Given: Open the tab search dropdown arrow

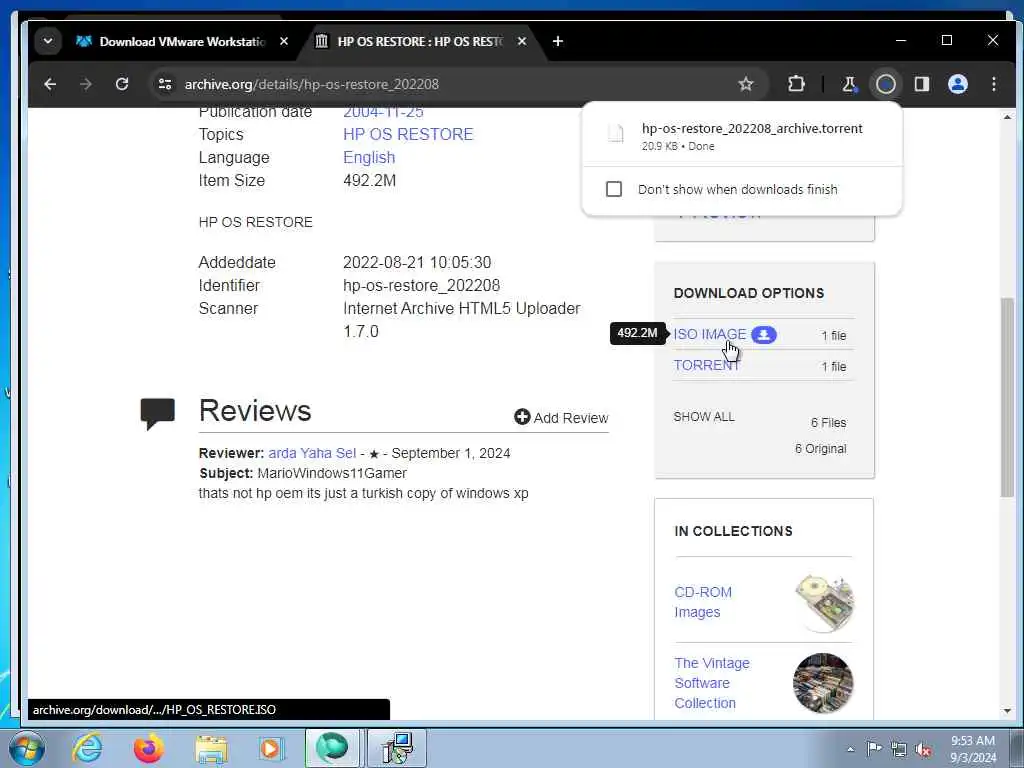Looking at the screenshot, I should pos(48,41).
